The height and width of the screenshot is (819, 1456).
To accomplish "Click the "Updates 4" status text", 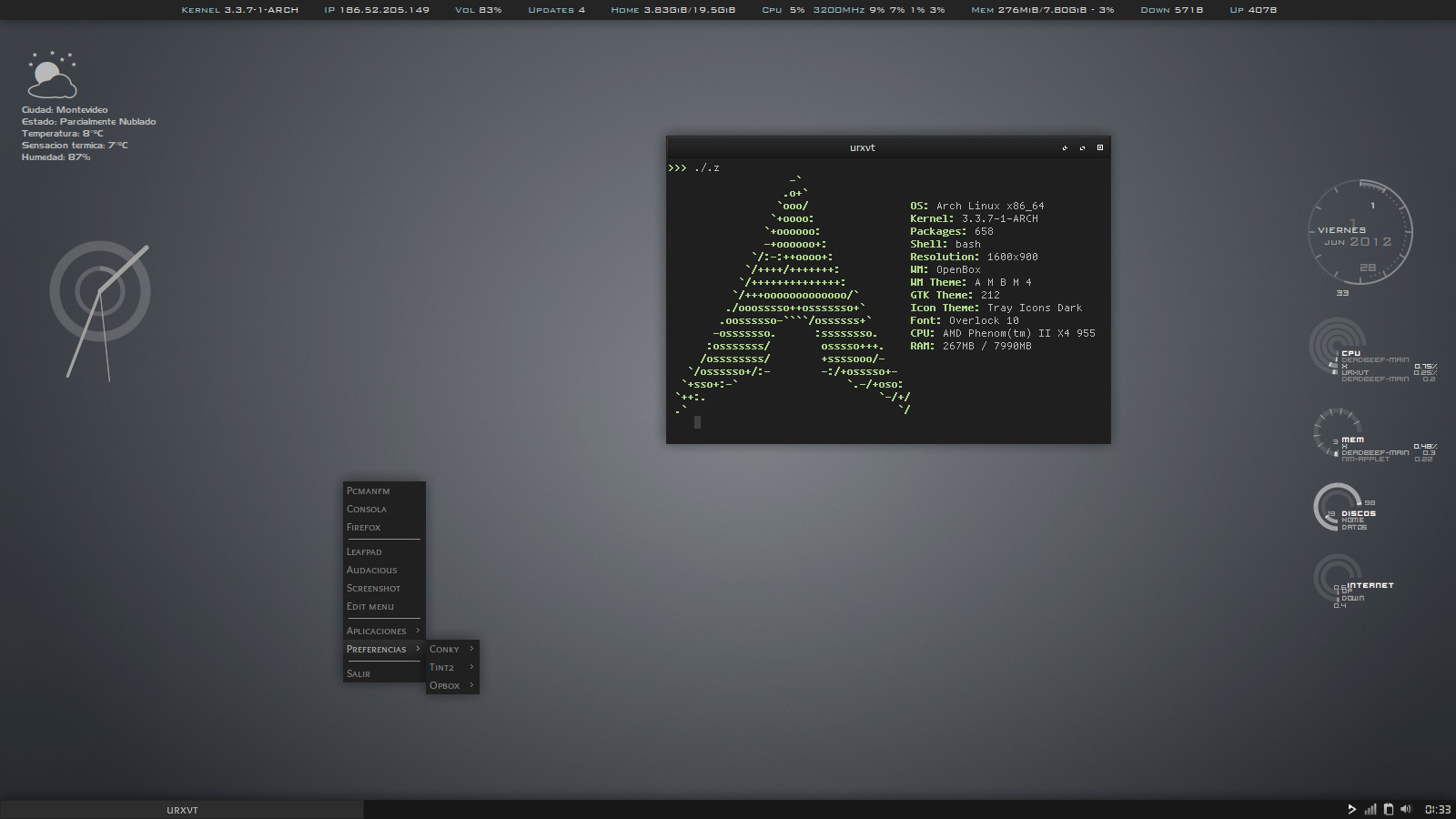I will [557, 10].
